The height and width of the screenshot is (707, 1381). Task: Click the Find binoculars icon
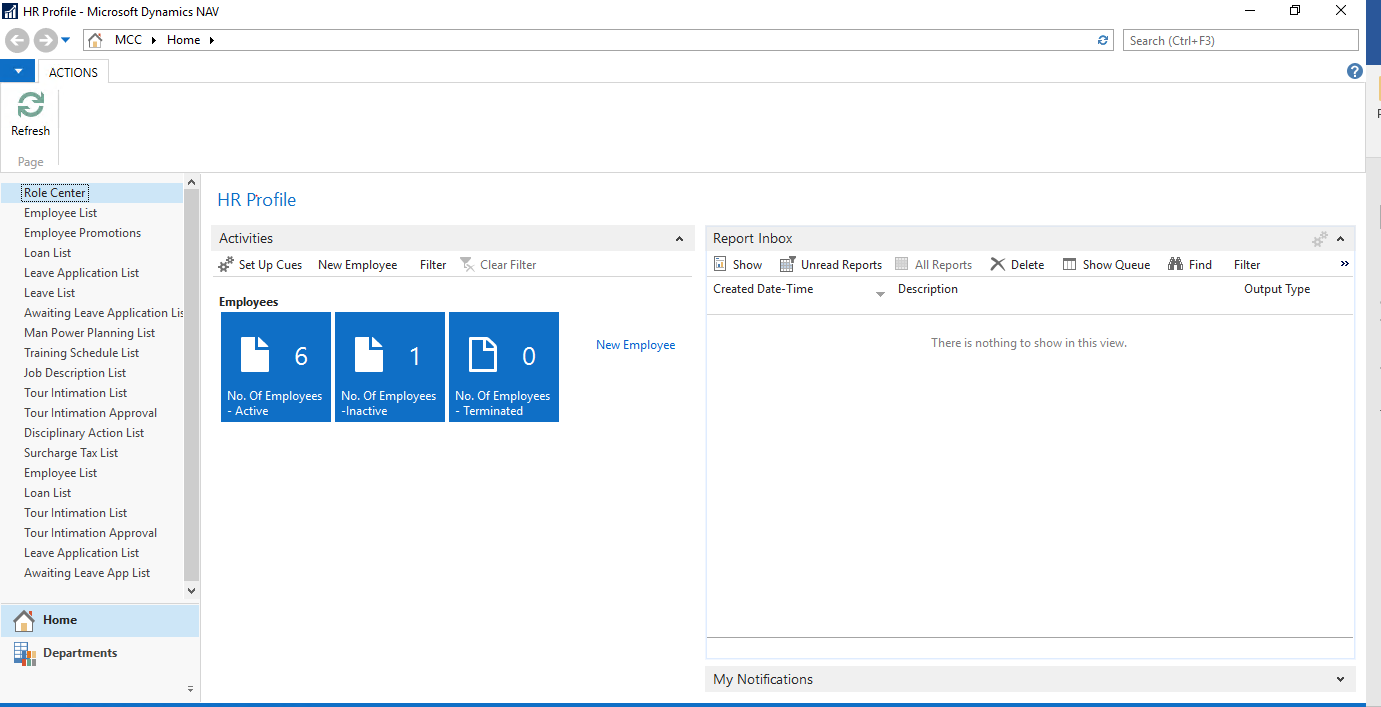1175,265
